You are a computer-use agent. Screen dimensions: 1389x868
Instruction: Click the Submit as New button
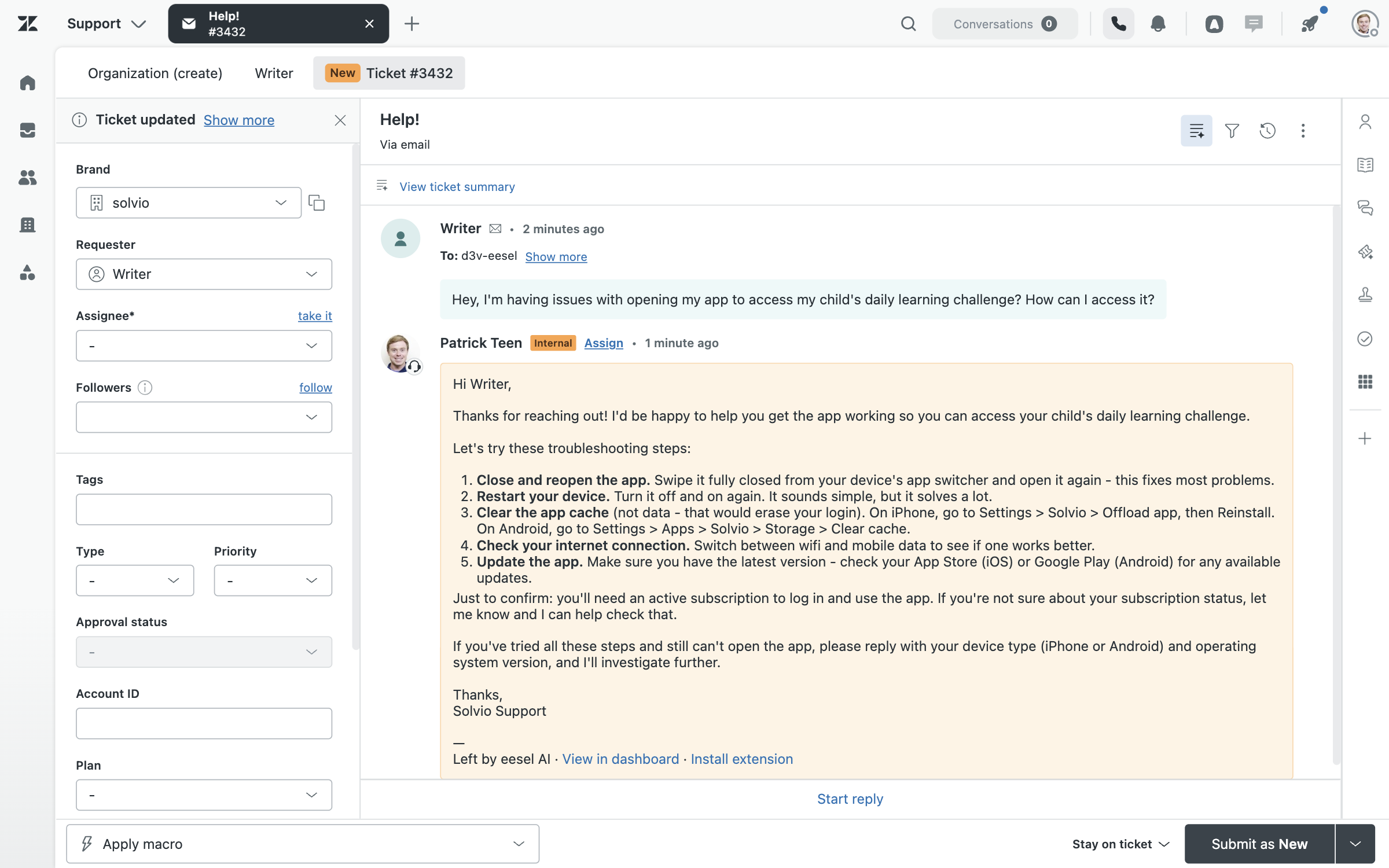point(1259,844)
